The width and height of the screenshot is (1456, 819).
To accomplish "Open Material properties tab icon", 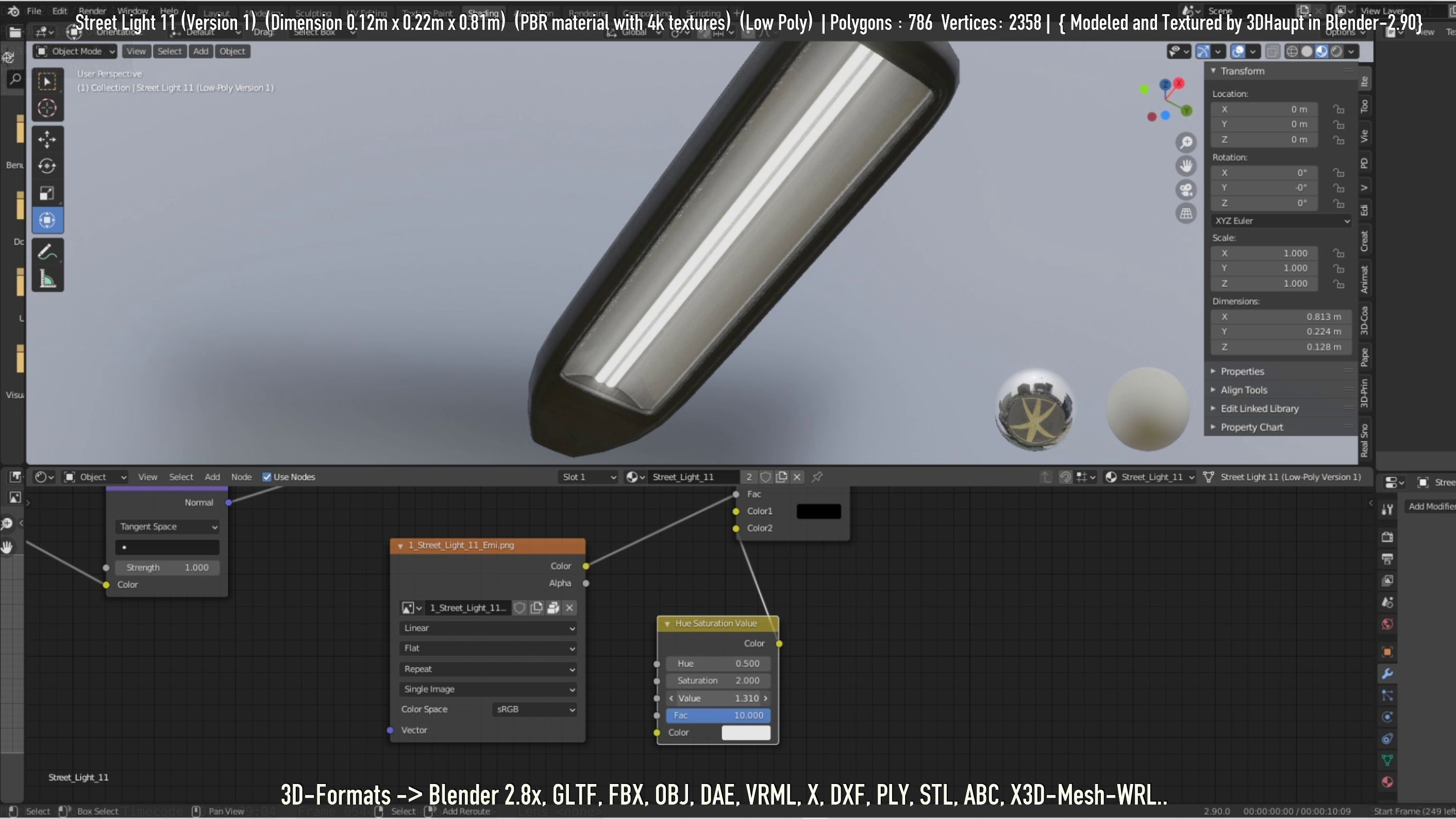I will click(x=1387, y=782).
